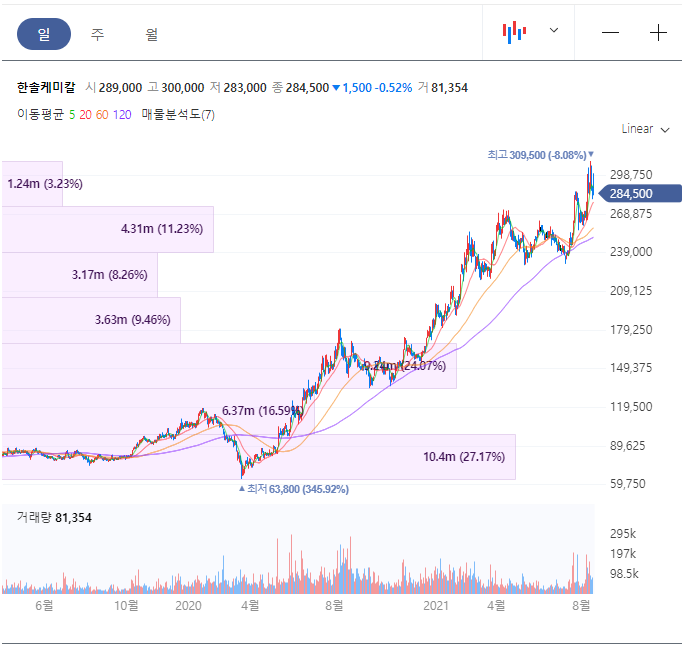Switch to the weekly (주) chart tab

tap(97, 34)
